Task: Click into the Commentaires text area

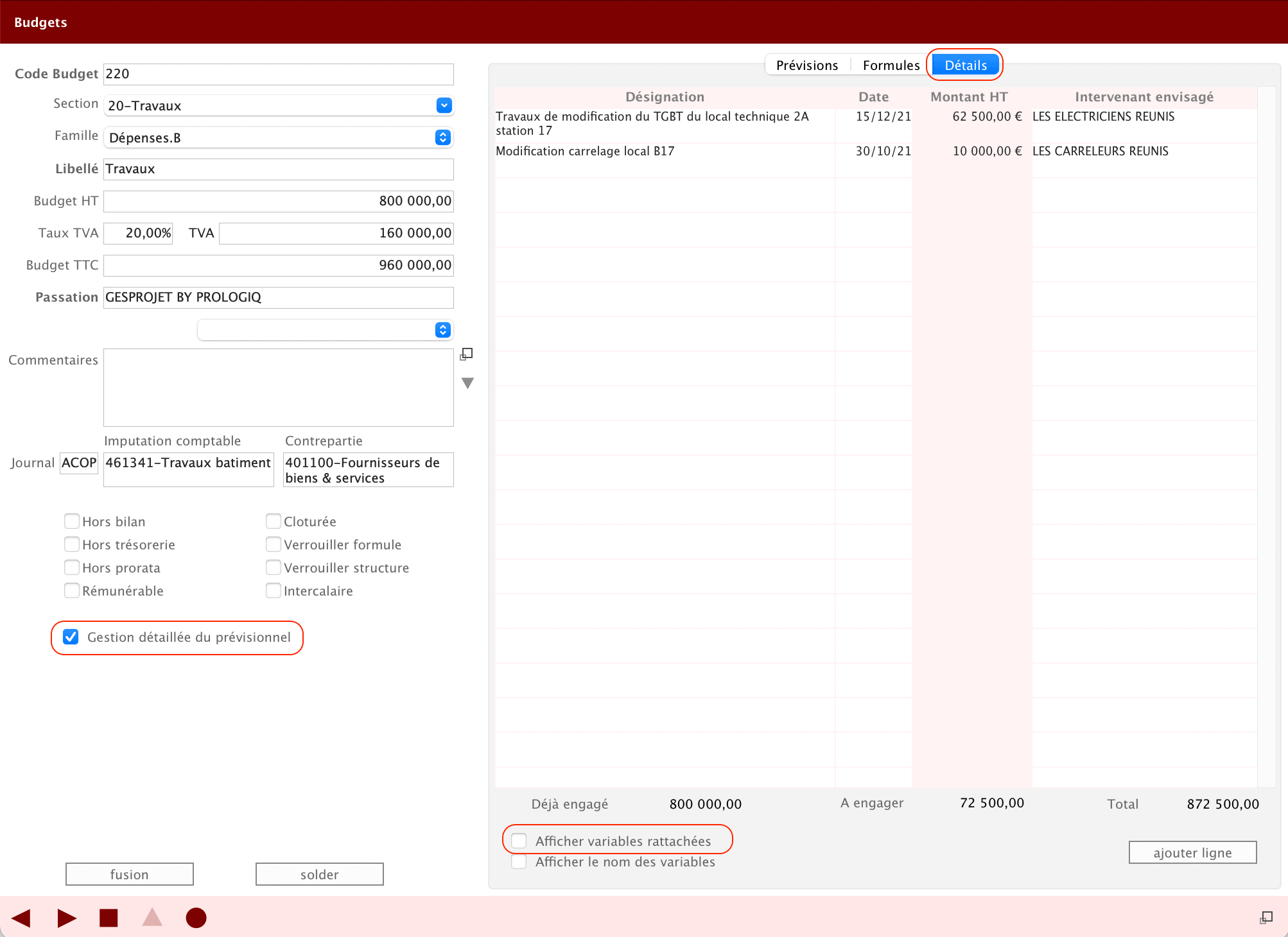Action: tap(279, 388)
